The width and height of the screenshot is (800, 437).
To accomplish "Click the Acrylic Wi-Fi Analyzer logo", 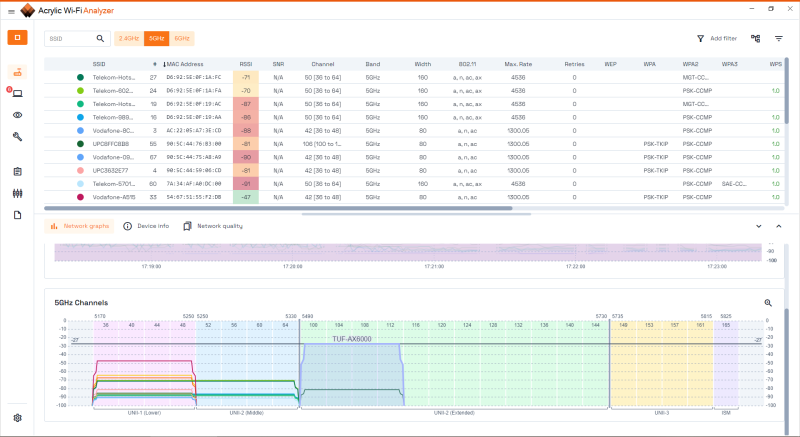I will coord(28,10).
